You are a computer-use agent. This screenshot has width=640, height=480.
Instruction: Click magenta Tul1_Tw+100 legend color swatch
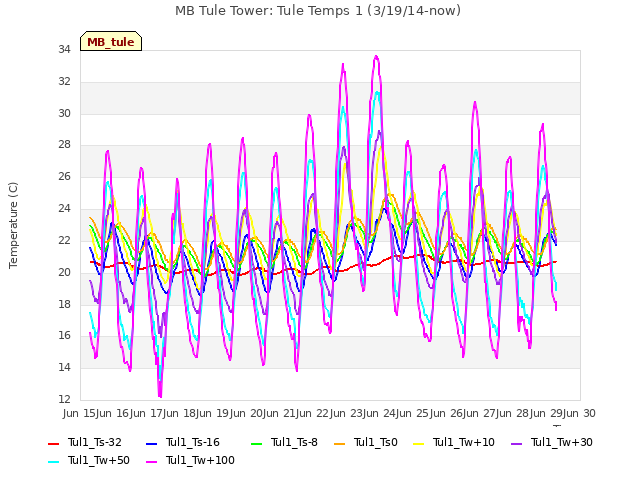click(x=151, y=462)
